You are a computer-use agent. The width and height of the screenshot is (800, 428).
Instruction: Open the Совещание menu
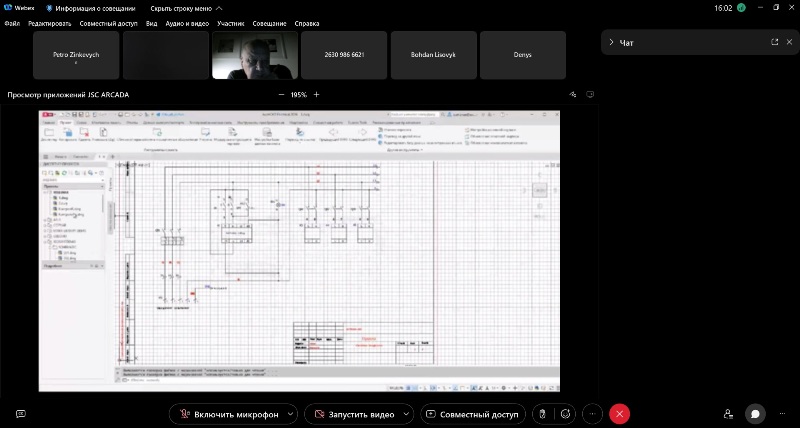click(269, 23)
